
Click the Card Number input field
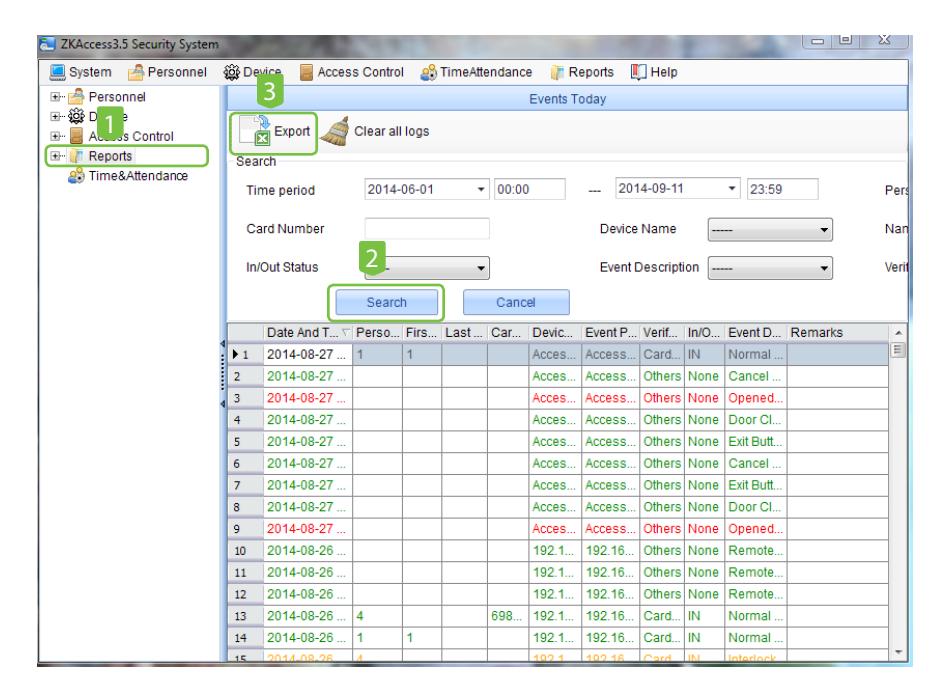click(427, 229)
